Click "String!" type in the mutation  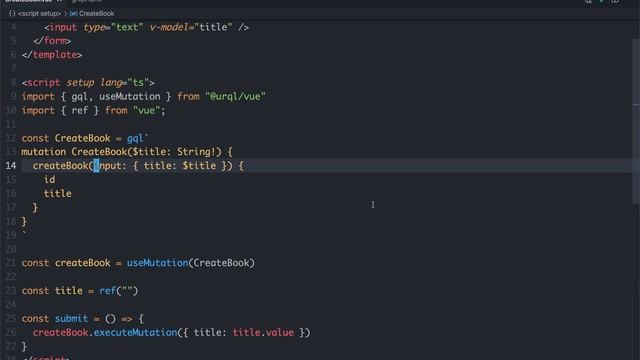[196, 152]
